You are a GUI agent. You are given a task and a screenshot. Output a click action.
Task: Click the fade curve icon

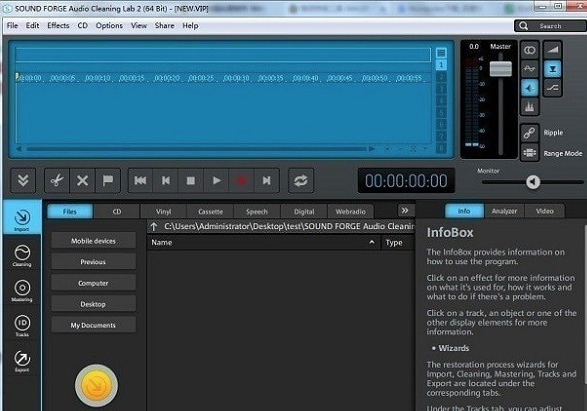[553, 88]
